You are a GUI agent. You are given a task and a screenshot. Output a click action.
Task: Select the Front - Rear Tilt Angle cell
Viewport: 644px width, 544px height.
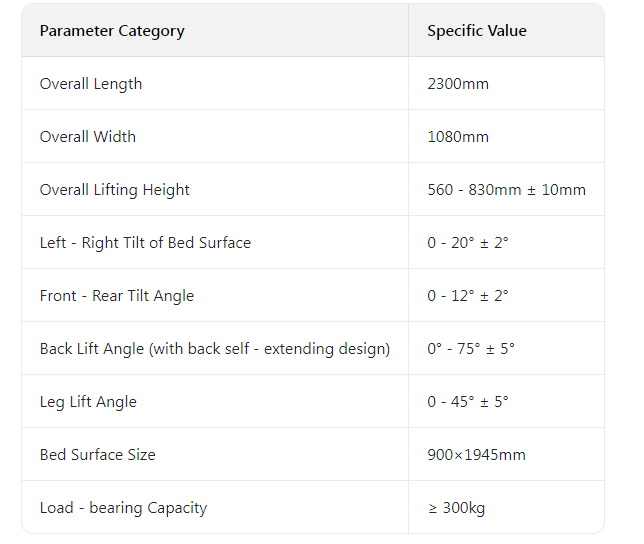[x=117, y=296]
